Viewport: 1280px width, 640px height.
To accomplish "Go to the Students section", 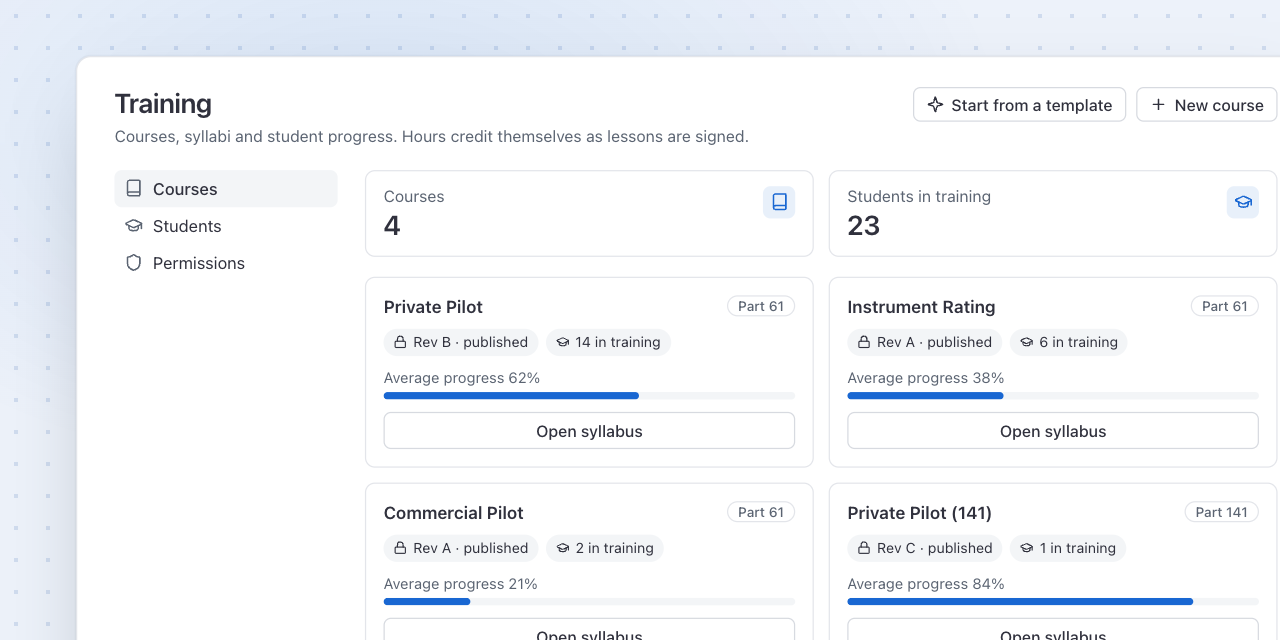I will click(x=226, y=226).
